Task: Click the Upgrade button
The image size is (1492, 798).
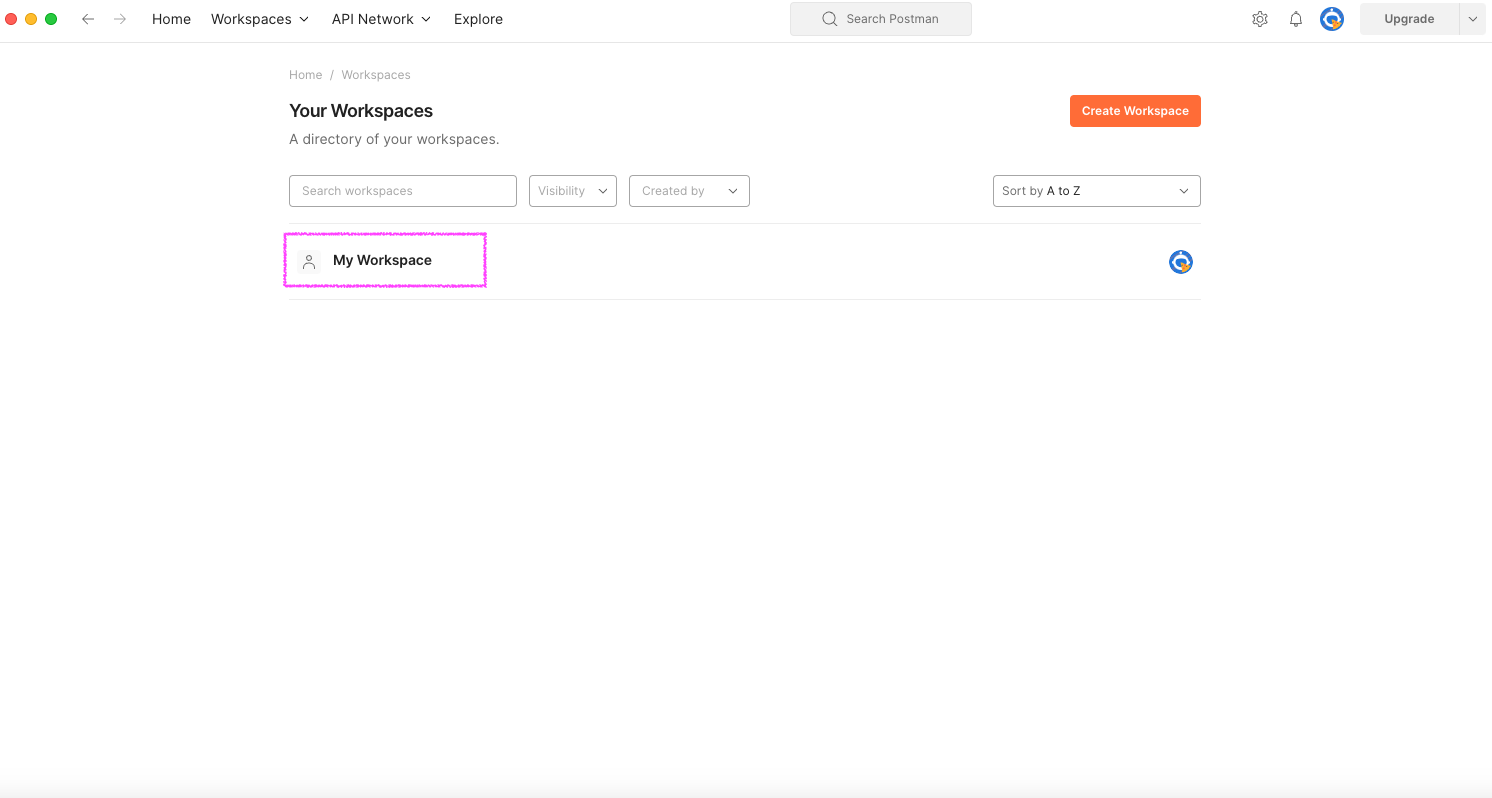Action: click(1409, 19)
